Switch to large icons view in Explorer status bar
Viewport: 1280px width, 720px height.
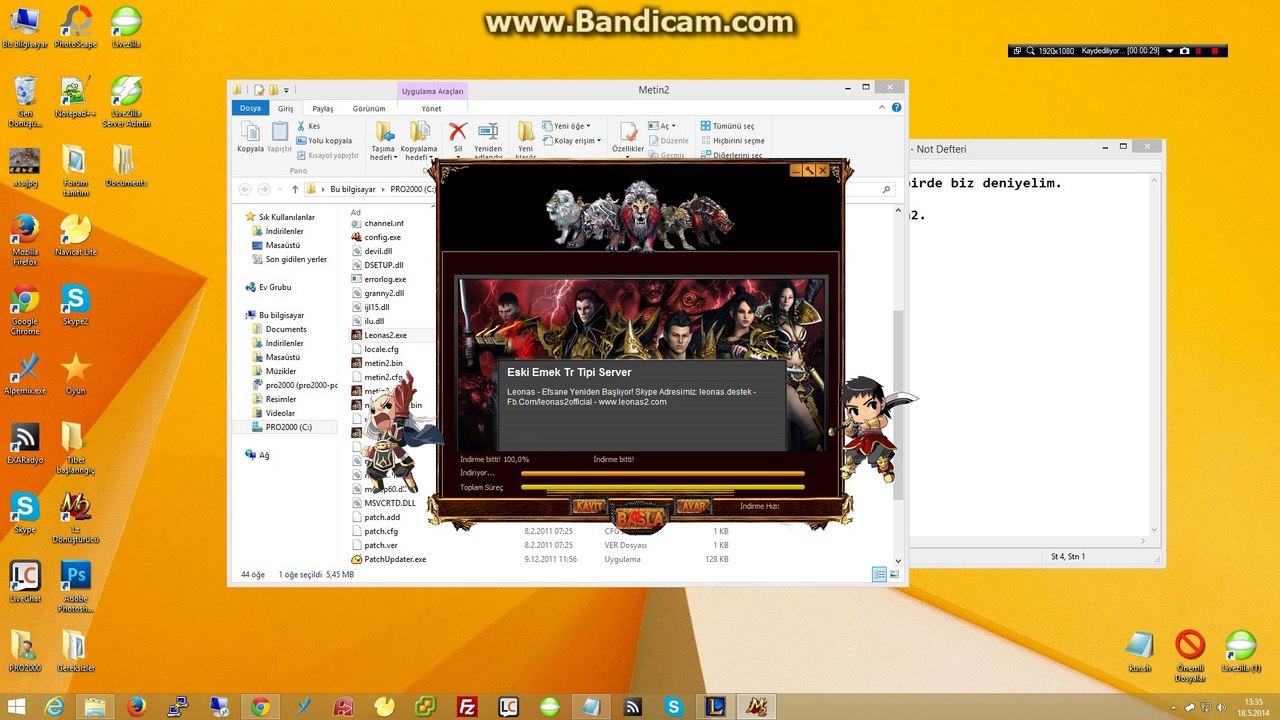pos(894,574)
